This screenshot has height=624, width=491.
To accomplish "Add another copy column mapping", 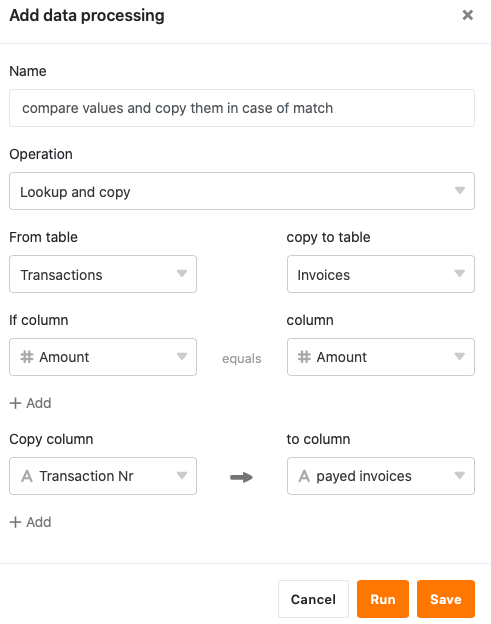I will (x=31, y=522).
